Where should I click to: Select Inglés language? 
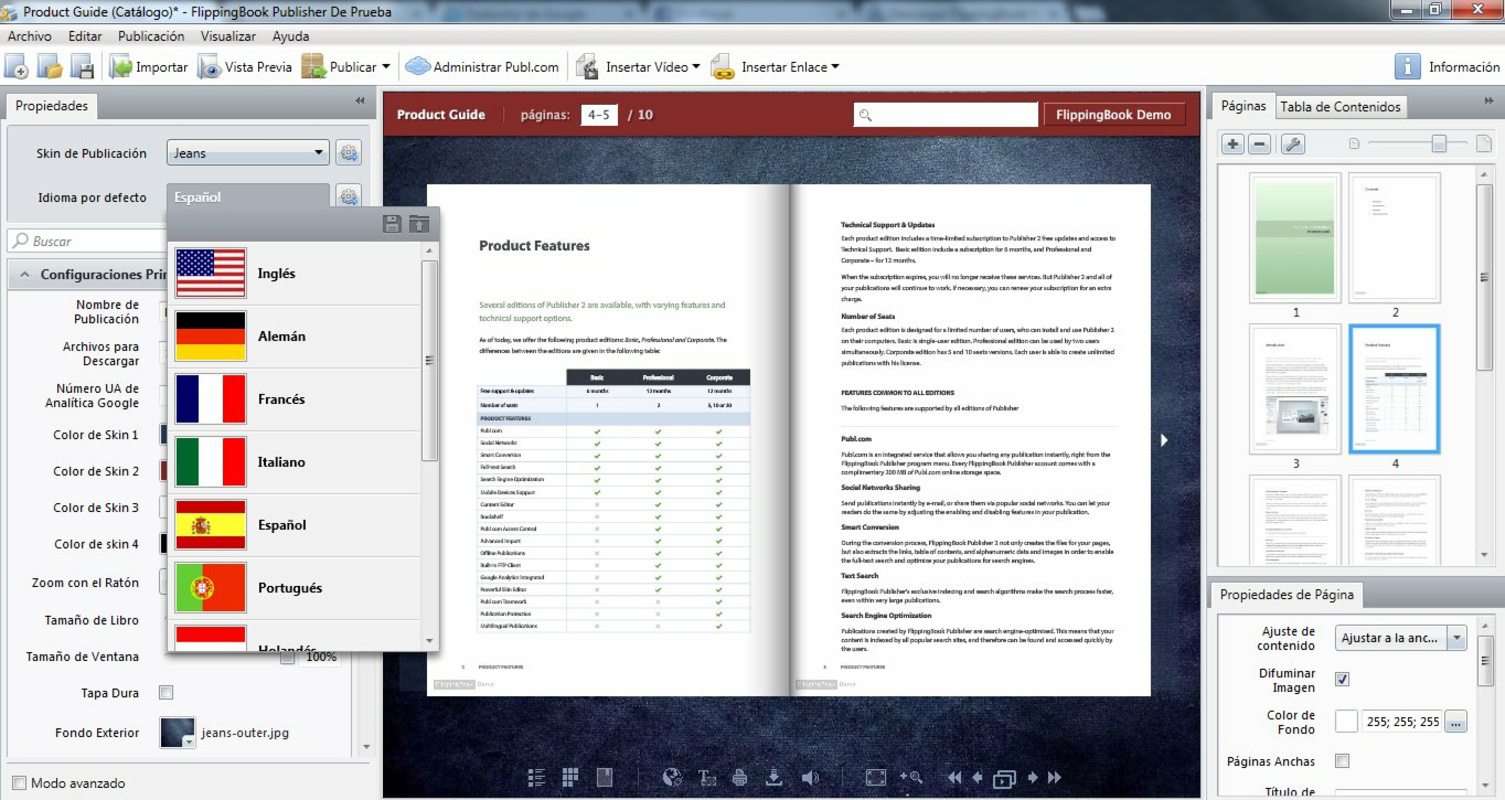pos(296,273)
